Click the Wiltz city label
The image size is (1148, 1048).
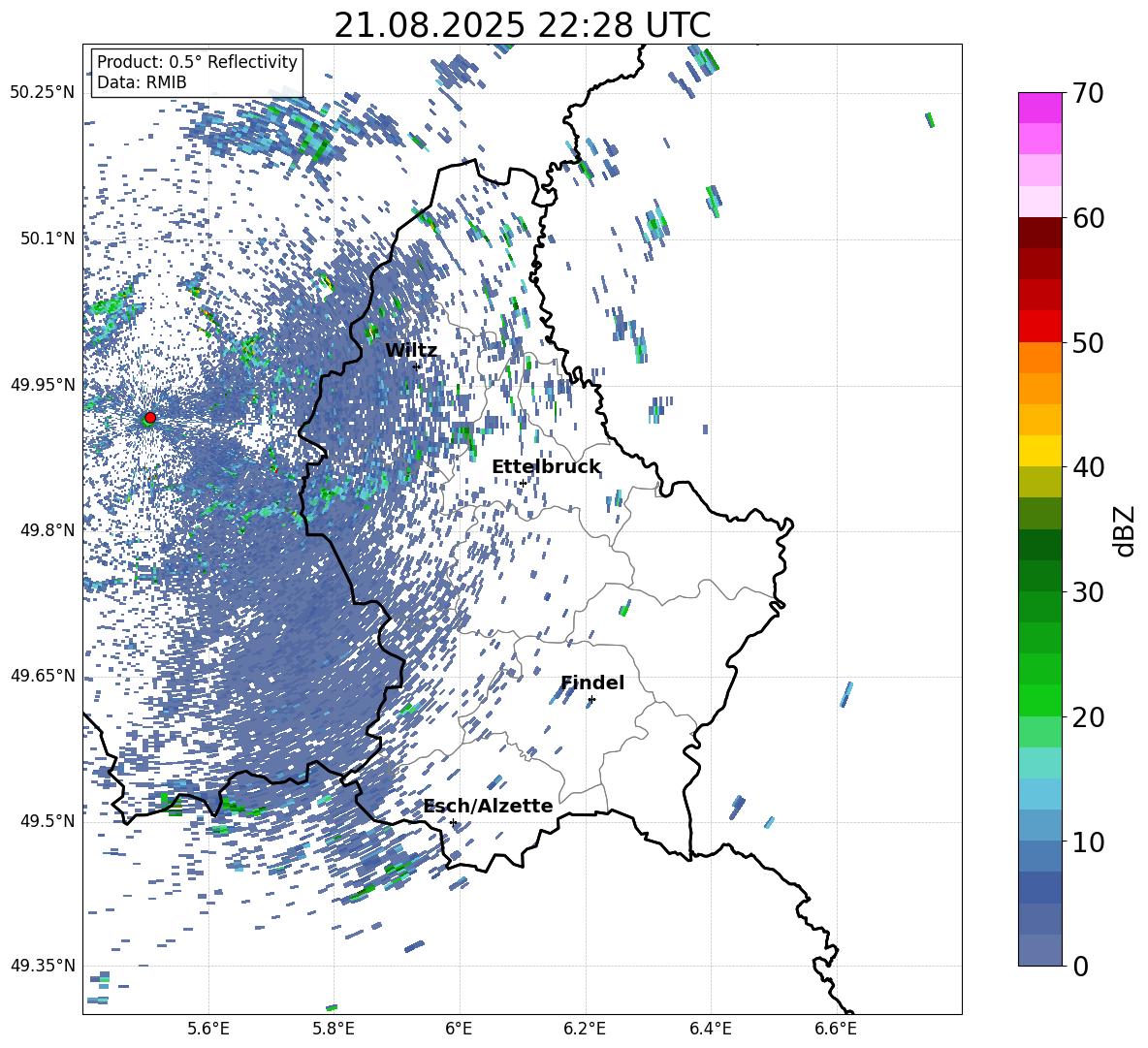(411, 351)
